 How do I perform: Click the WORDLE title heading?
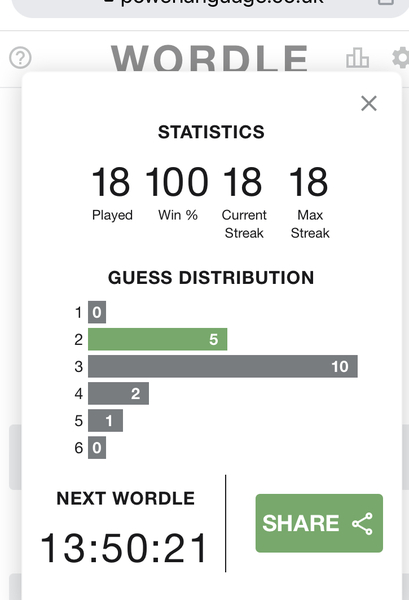[x=209, y=58]
